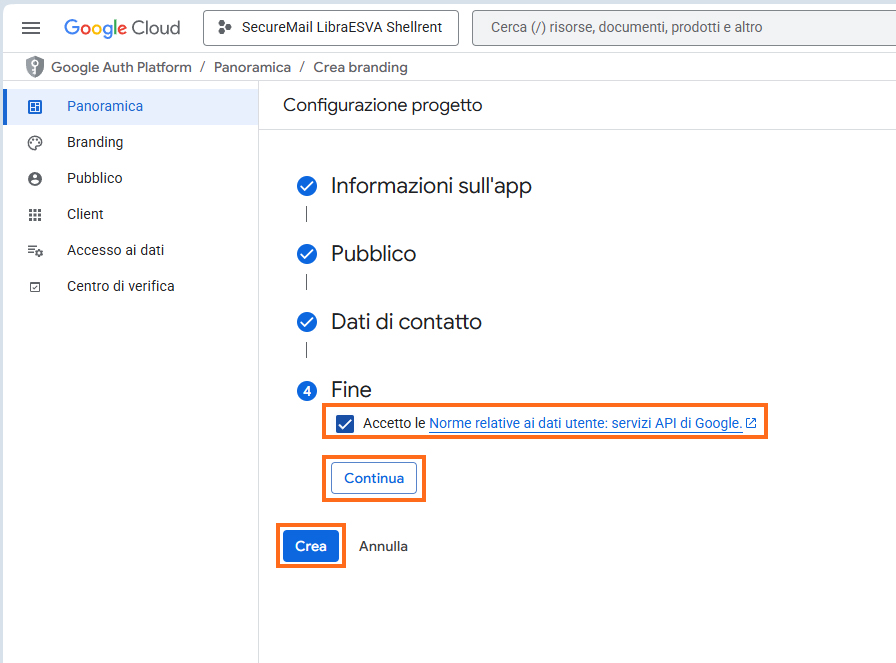This screenshot has width=896, height=663.
Task: Click the Google Cloud logo
Action: click(122, 28)
